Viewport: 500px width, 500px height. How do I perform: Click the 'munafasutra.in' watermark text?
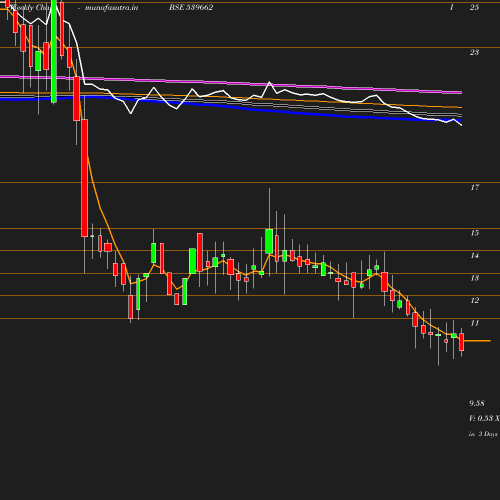[x=111, y=7]
